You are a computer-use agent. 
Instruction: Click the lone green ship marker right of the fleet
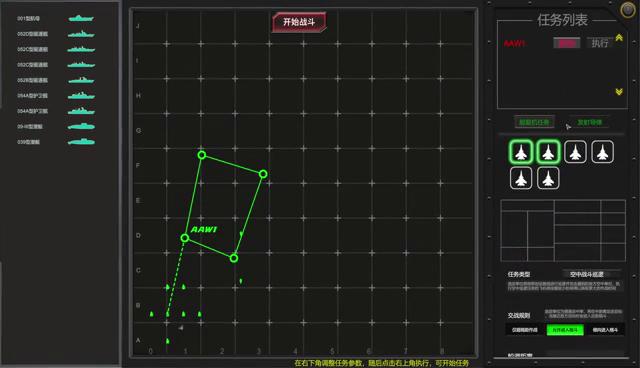tap(241, 281)
